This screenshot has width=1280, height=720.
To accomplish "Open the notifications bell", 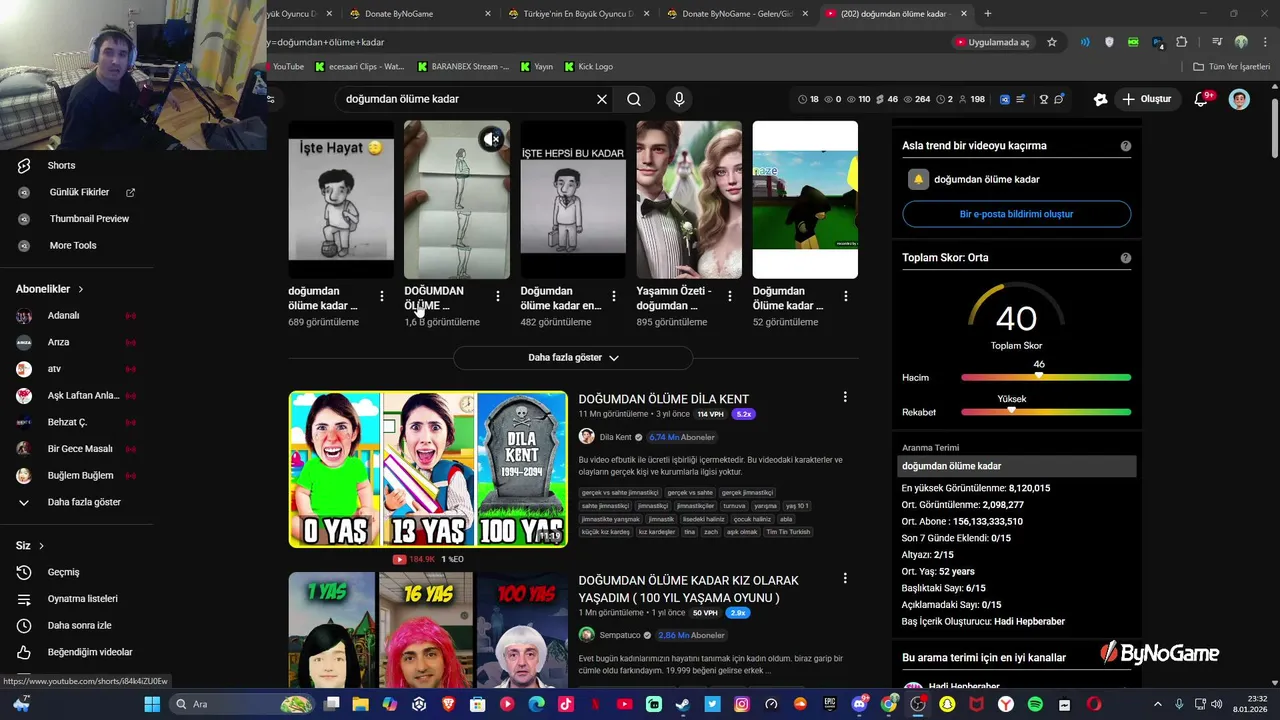I will 1202,99.
